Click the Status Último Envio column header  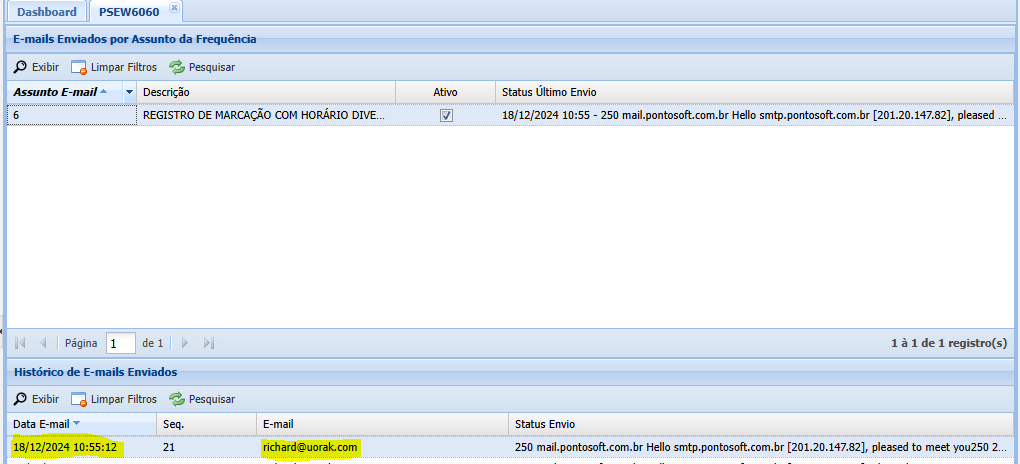tap(754, 92)
